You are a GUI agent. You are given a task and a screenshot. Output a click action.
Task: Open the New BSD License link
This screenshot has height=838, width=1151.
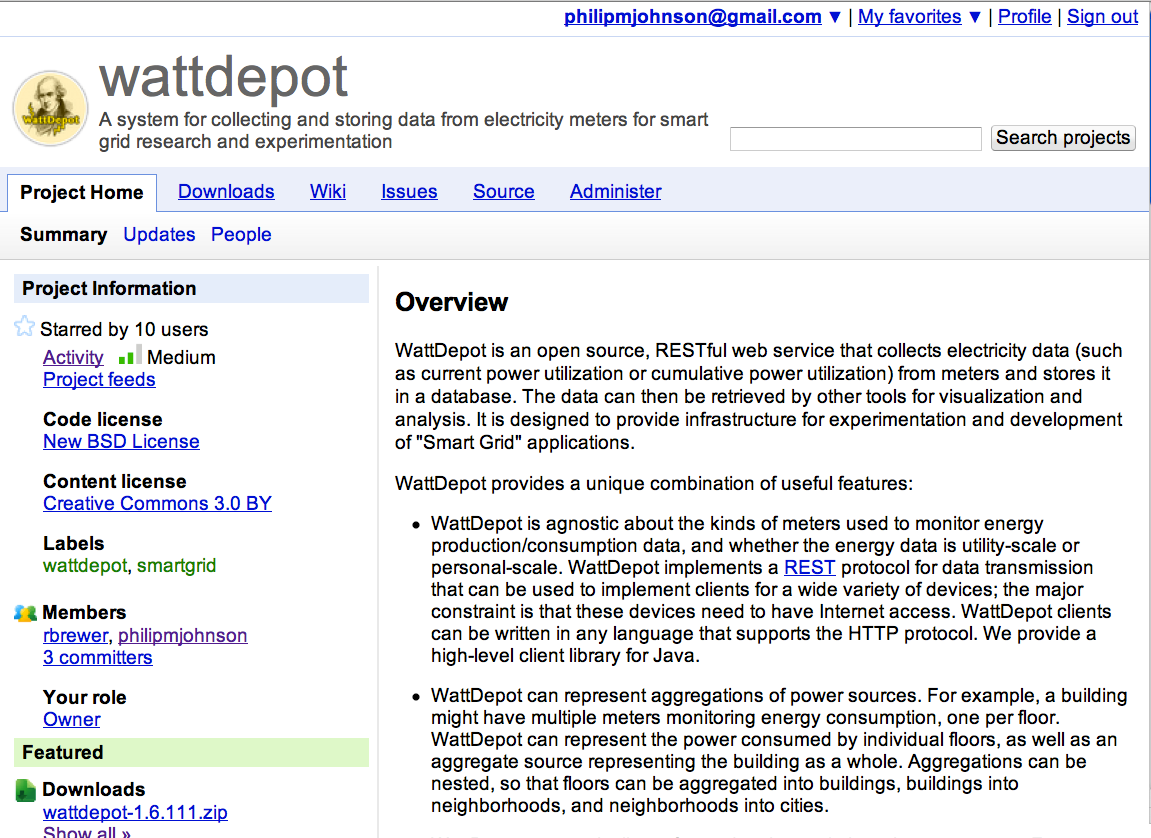point(121,442)
